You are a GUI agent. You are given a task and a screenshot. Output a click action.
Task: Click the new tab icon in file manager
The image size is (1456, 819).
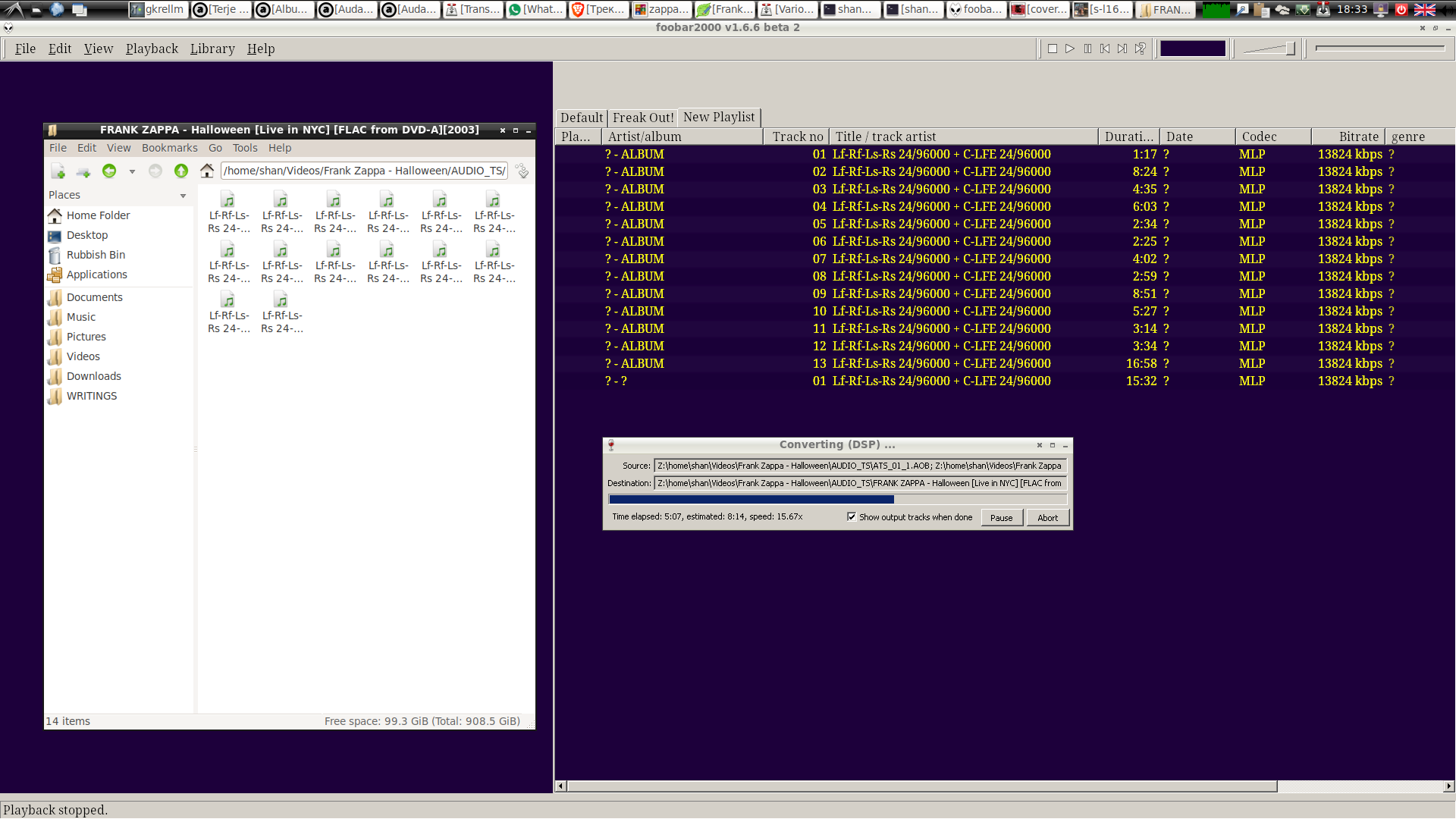(83, 171)
